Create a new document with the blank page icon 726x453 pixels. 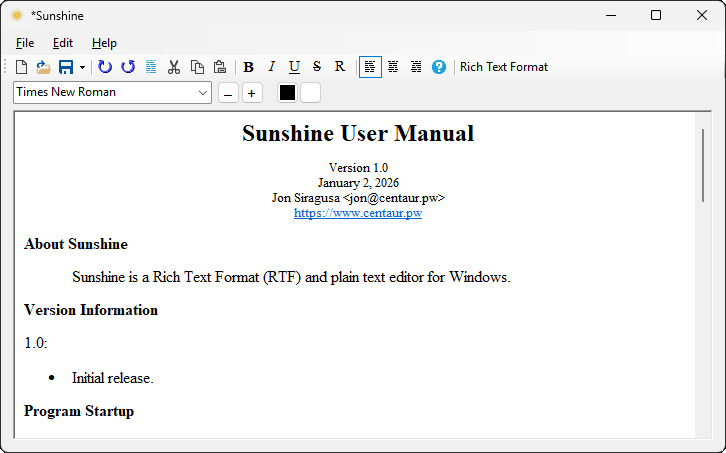click(21, 67)
